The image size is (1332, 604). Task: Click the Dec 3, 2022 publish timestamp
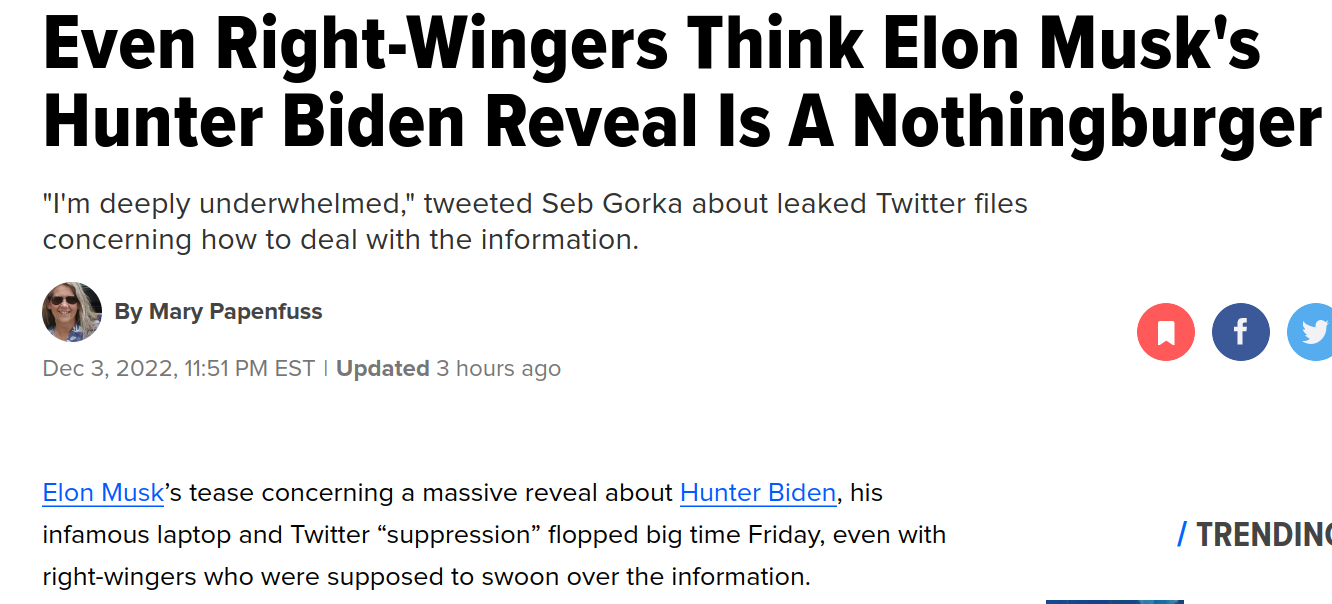(179, 368)
